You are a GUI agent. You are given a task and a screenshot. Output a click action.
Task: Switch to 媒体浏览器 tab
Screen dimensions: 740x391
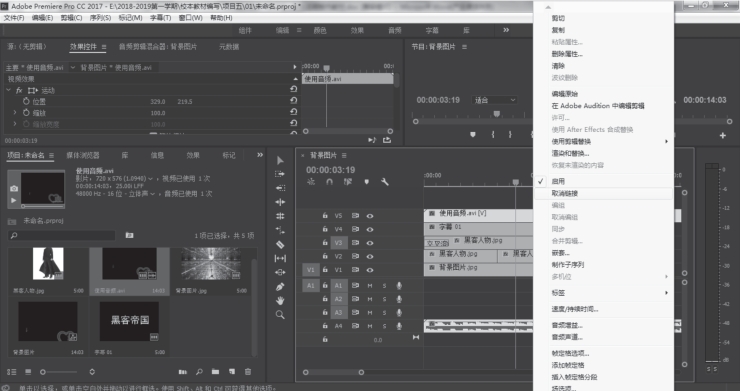(x=83, y=155)
